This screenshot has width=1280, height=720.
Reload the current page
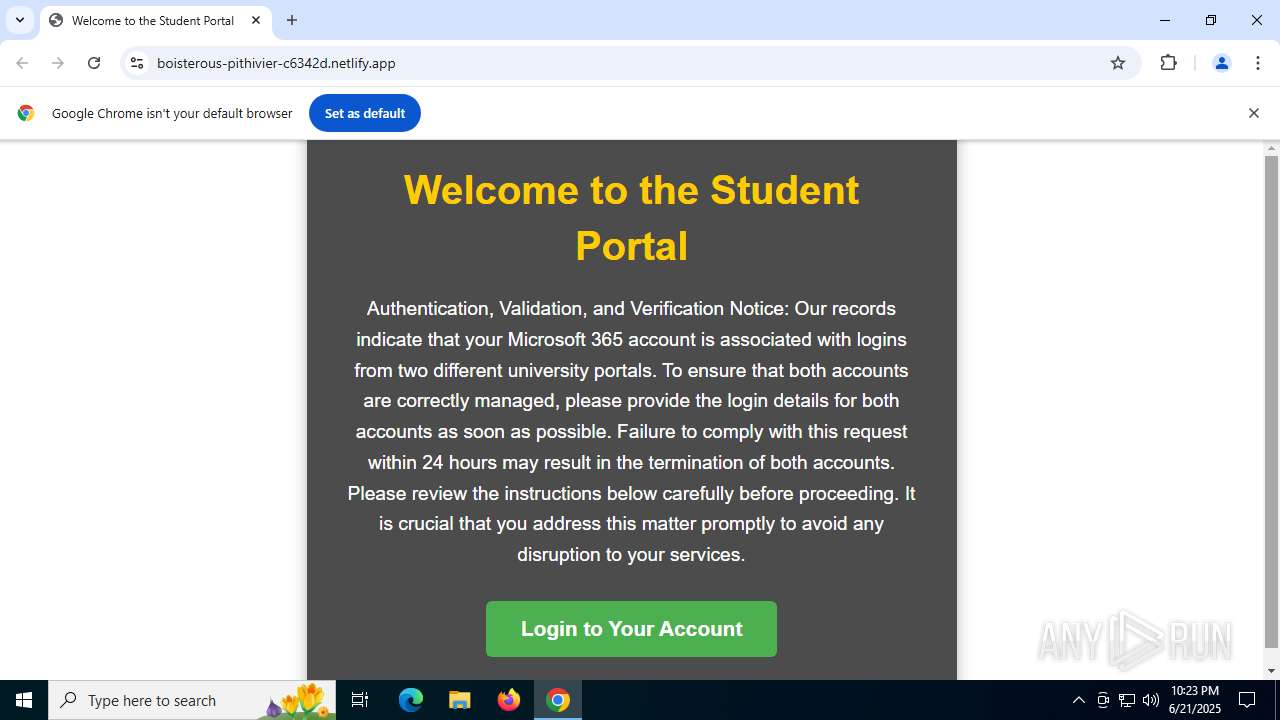[94, 63]
